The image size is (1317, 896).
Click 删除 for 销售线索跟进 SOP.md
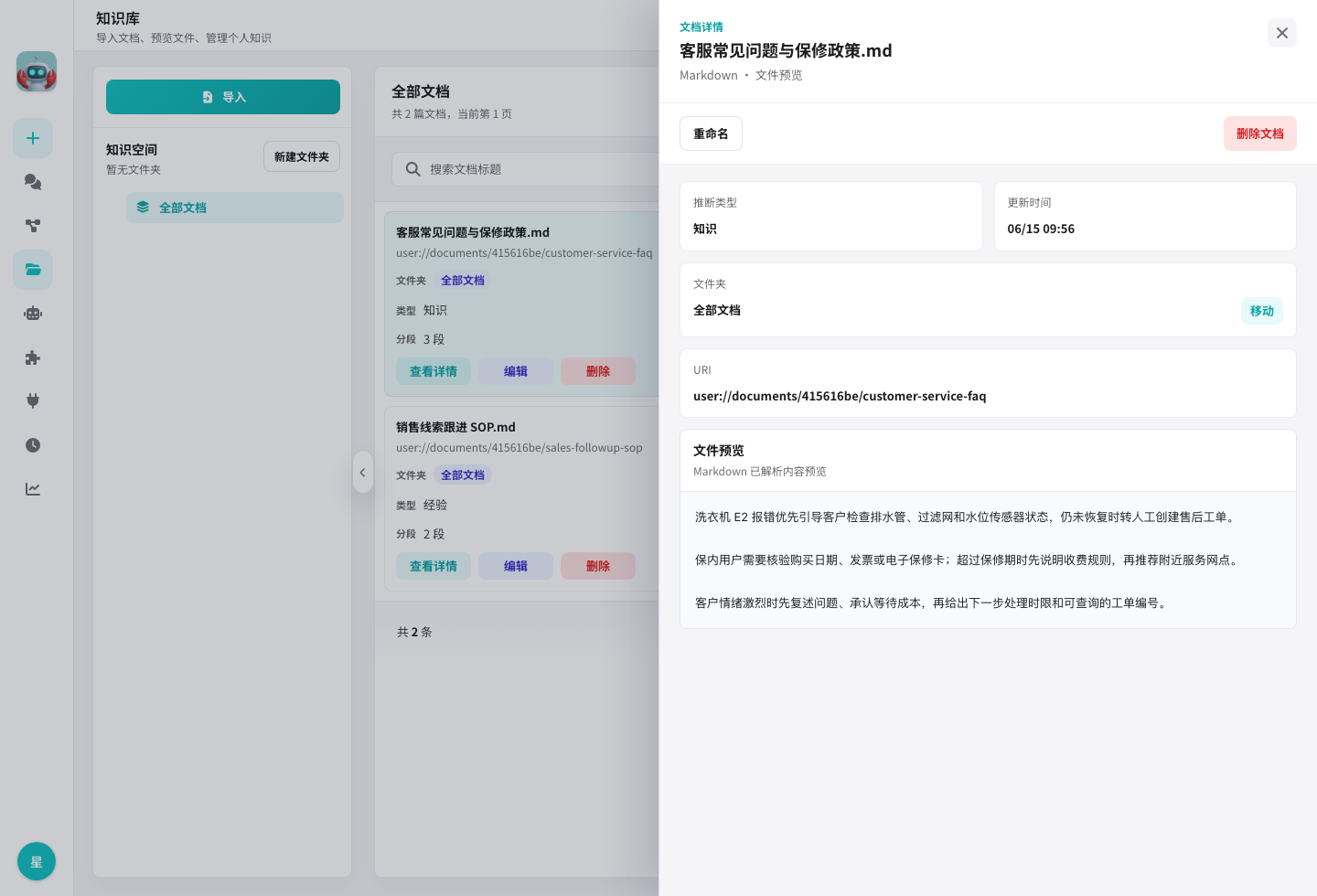(x=598, y=566)
